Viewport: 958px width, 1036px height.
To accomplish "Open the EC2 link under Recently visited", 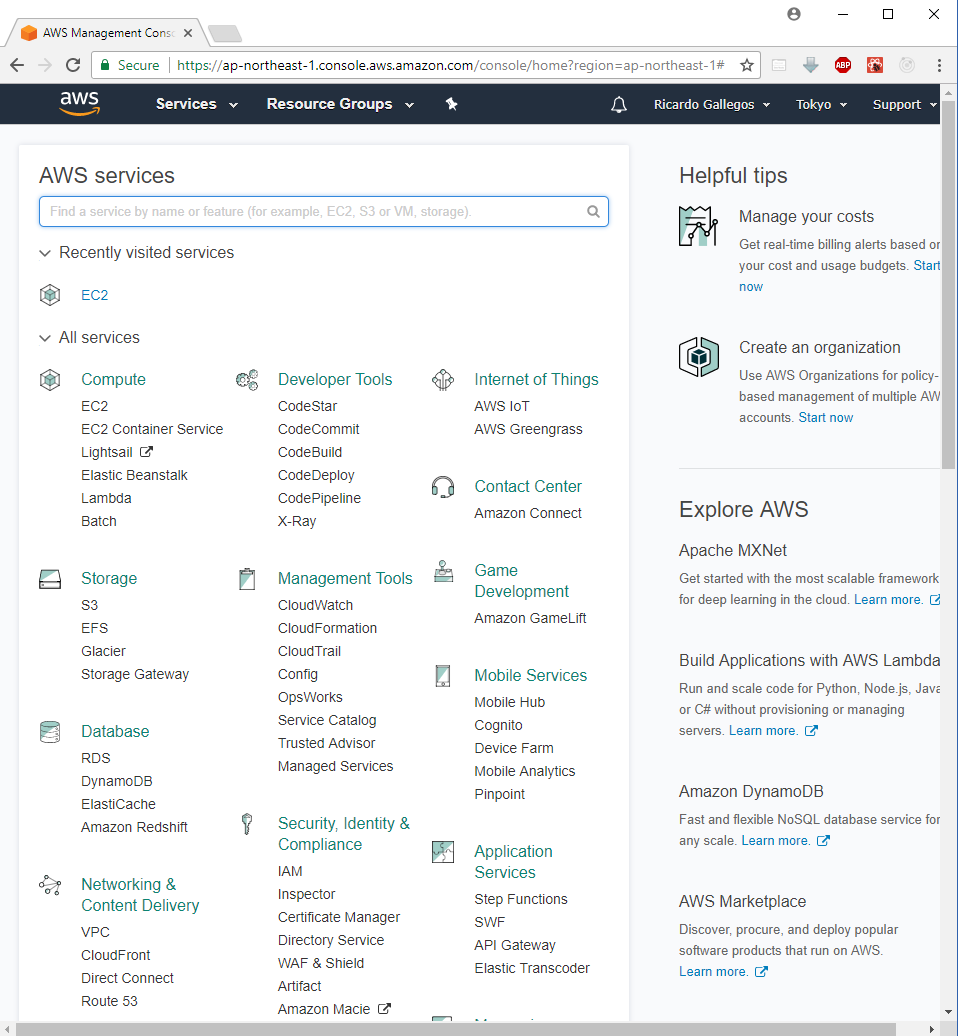I will tap(94, 295).
